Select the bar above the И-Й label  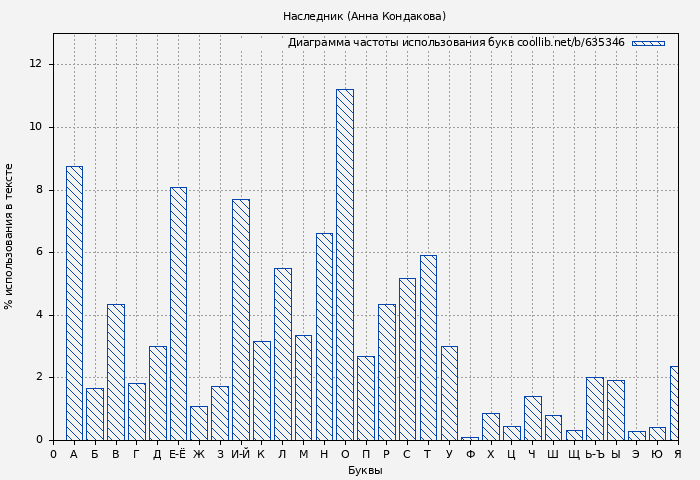[240, 320]
